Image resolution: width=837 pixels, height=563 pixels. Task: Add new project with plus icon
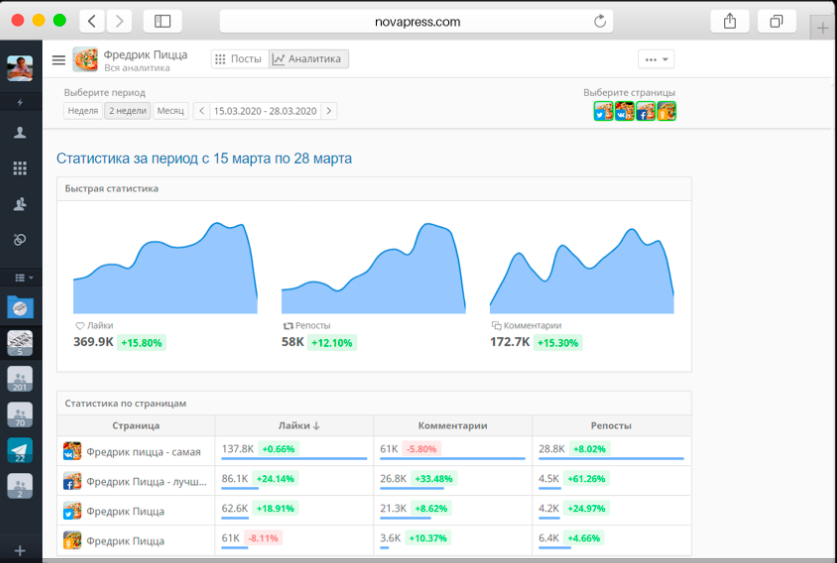coord(20,551)
